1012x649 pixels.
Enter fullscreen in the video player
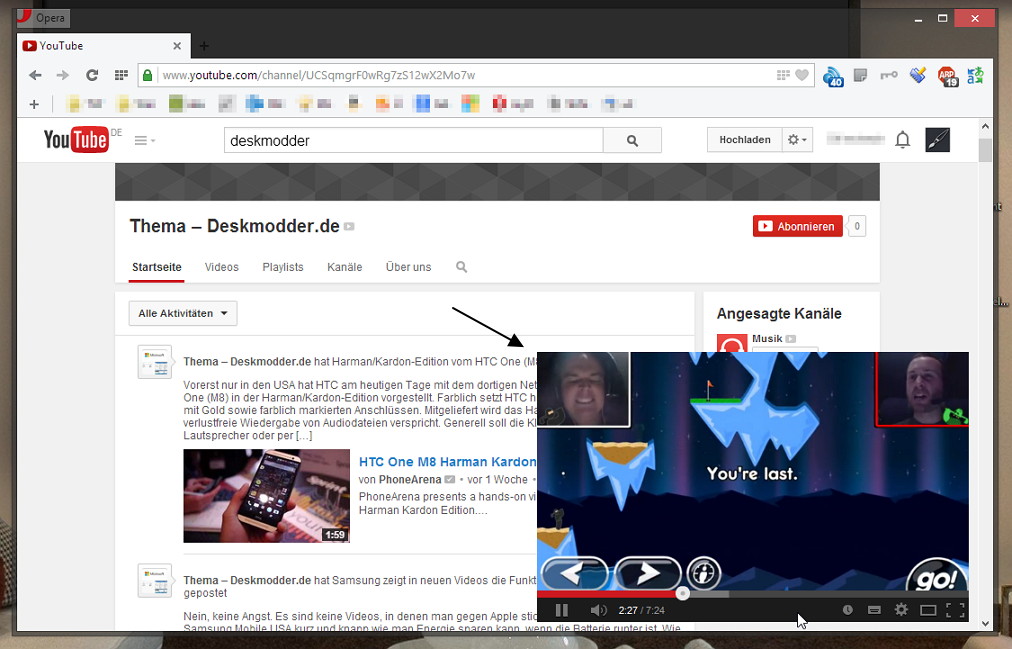click(x=955, y=610)
